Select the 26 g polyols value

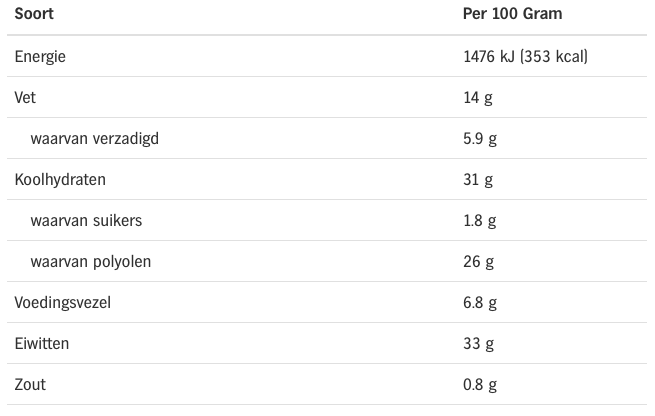click(x=478, y=261)
